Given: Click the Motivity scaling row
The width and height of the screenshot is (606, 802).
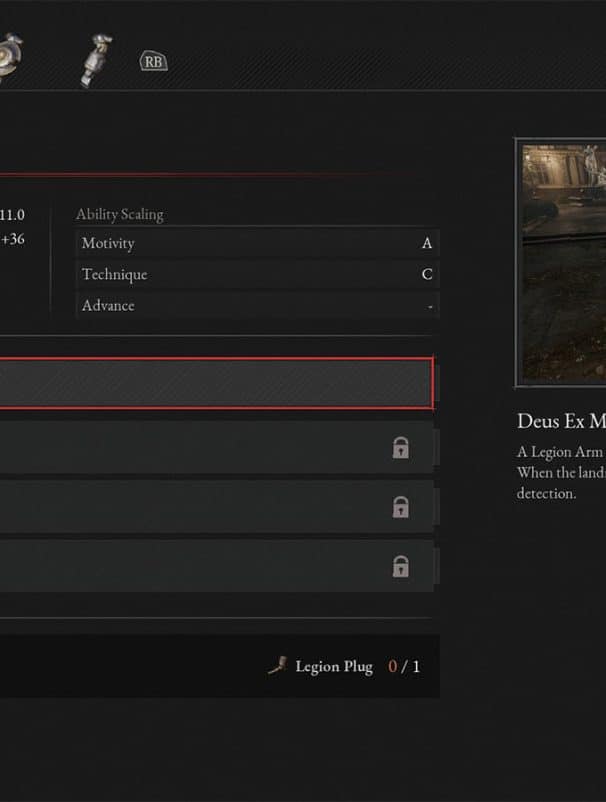Looking at the screenshot, I should point(258,242).
